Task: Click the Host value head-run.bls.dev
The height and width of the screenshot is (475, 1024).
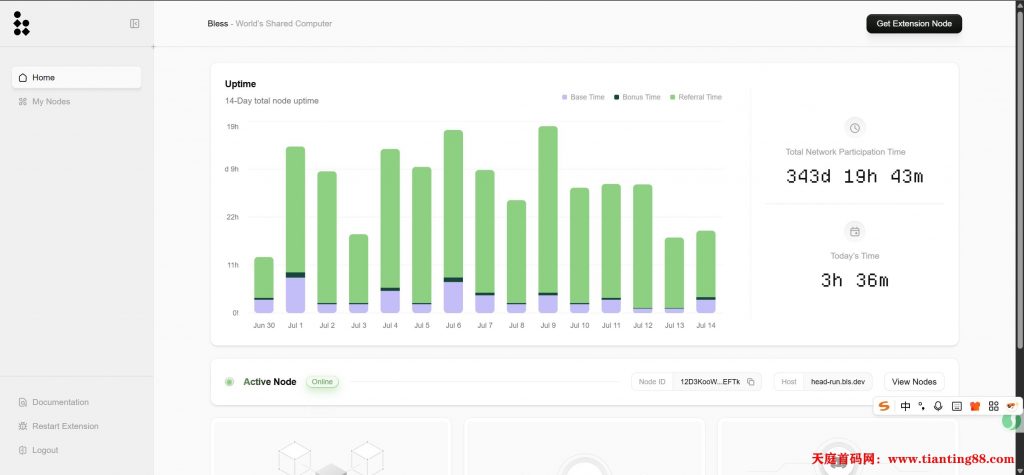Action: 838,382
